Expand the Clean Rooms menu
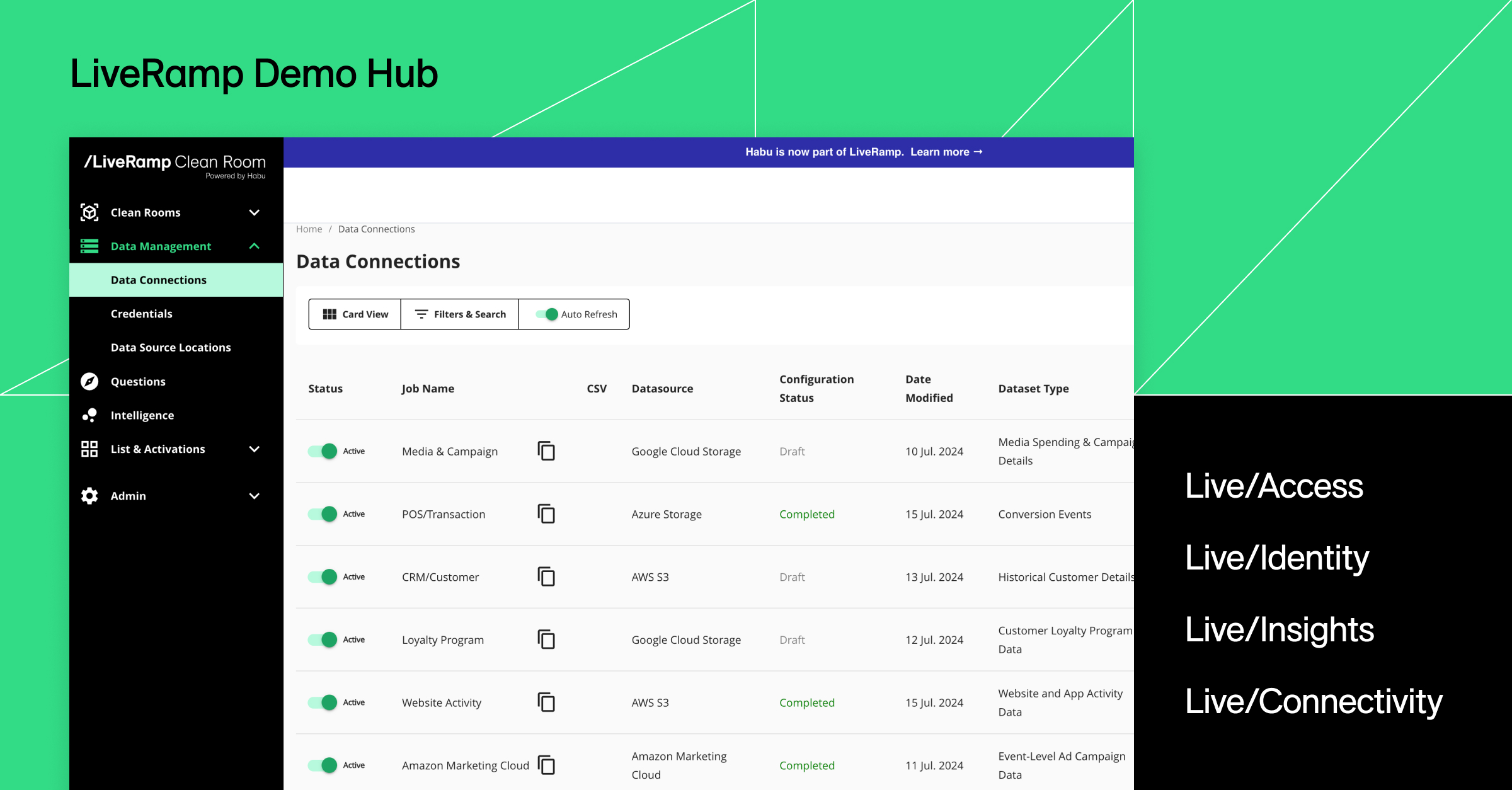Screen dimensions: 1512x790 [x=255, y=212]
